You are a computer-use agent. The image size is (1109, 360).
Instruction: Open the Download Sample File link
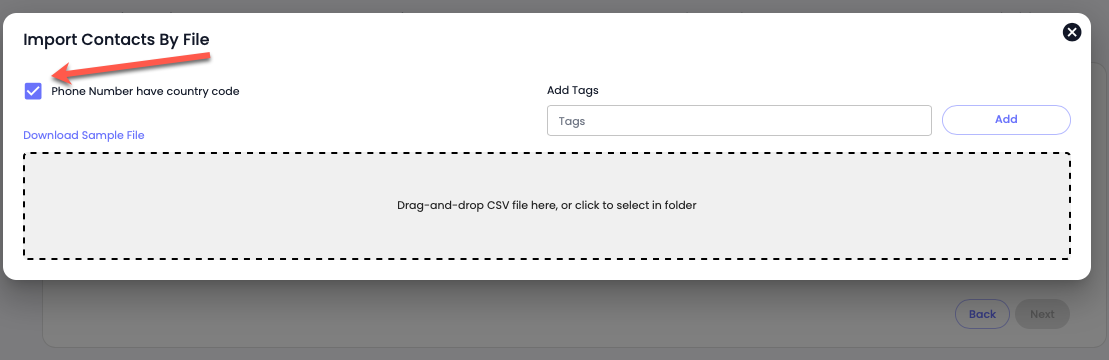pyautogui.click(x=83, y=135)
